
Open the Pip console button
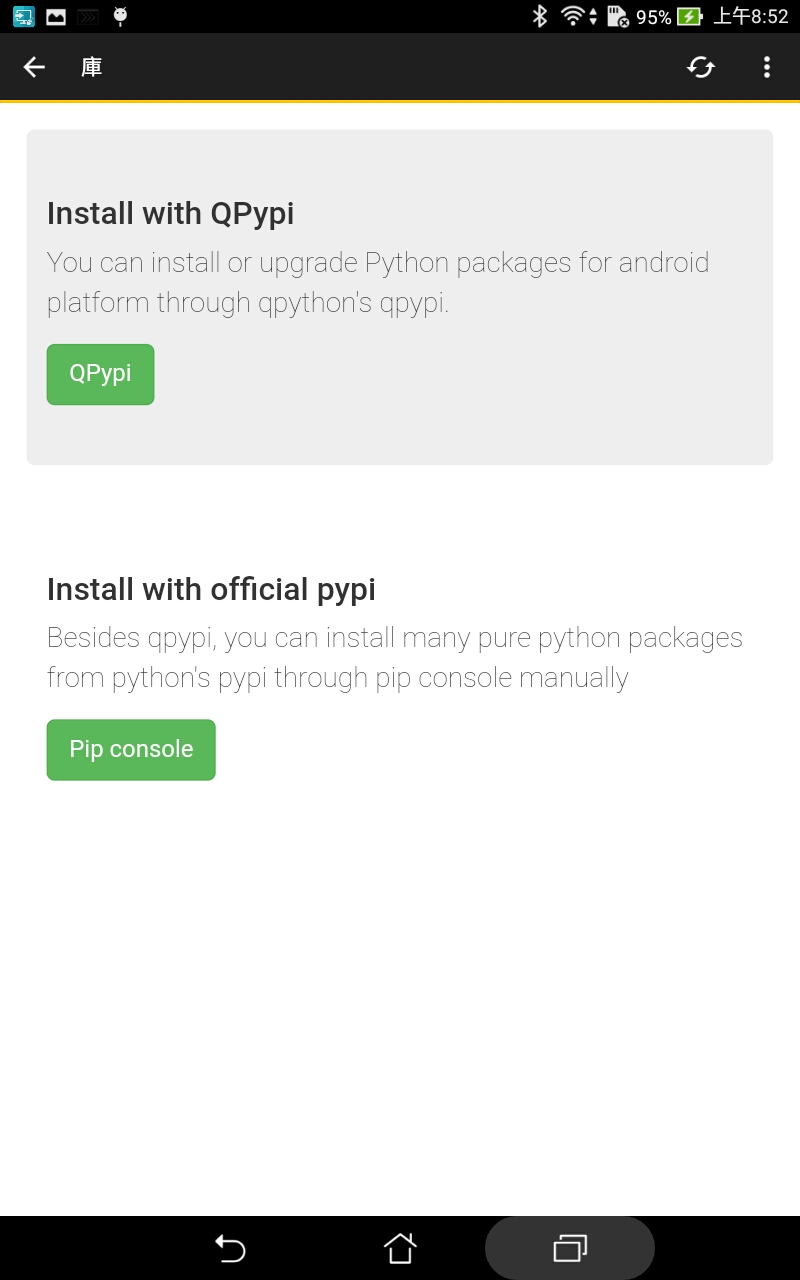131,750
